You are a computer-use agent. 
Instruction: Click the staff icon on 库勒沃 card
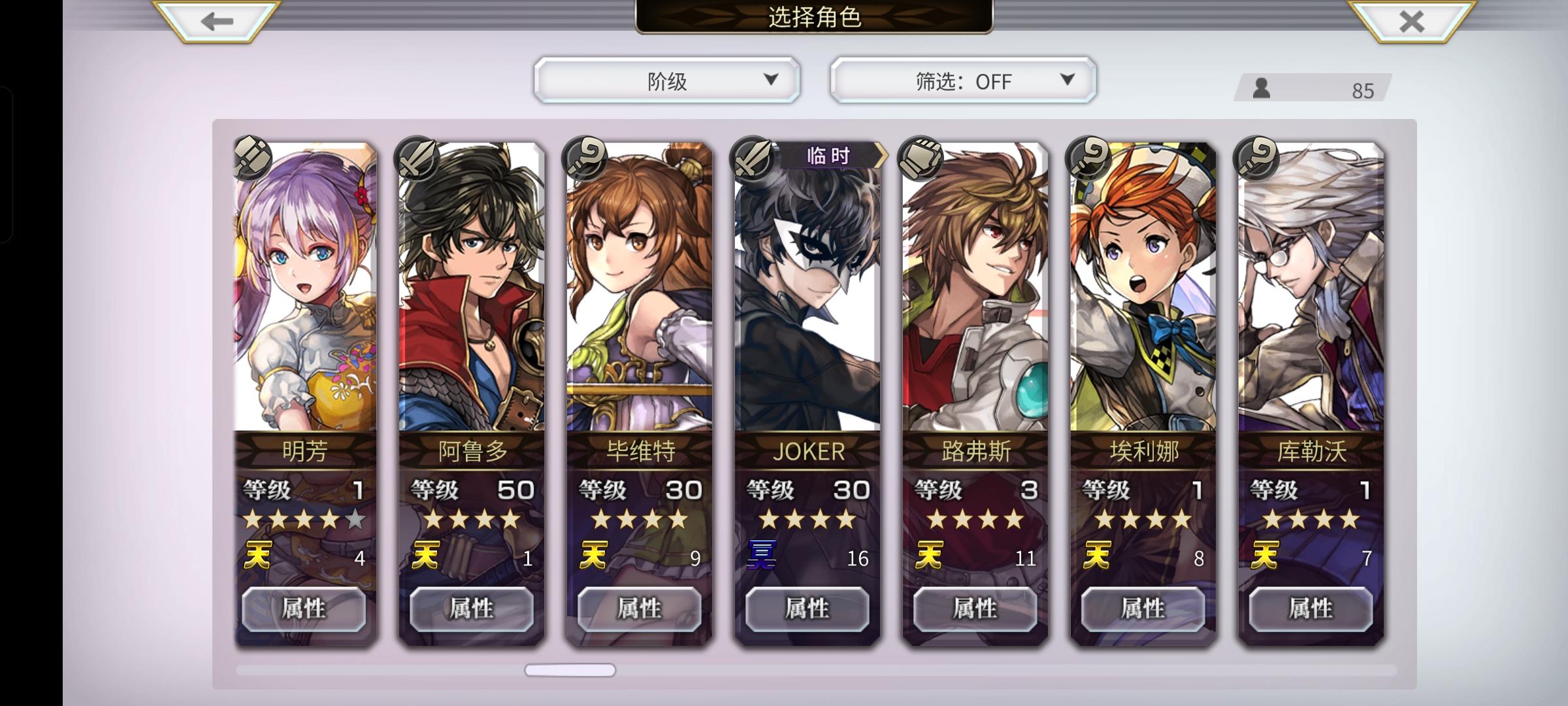pos(1256,158)
